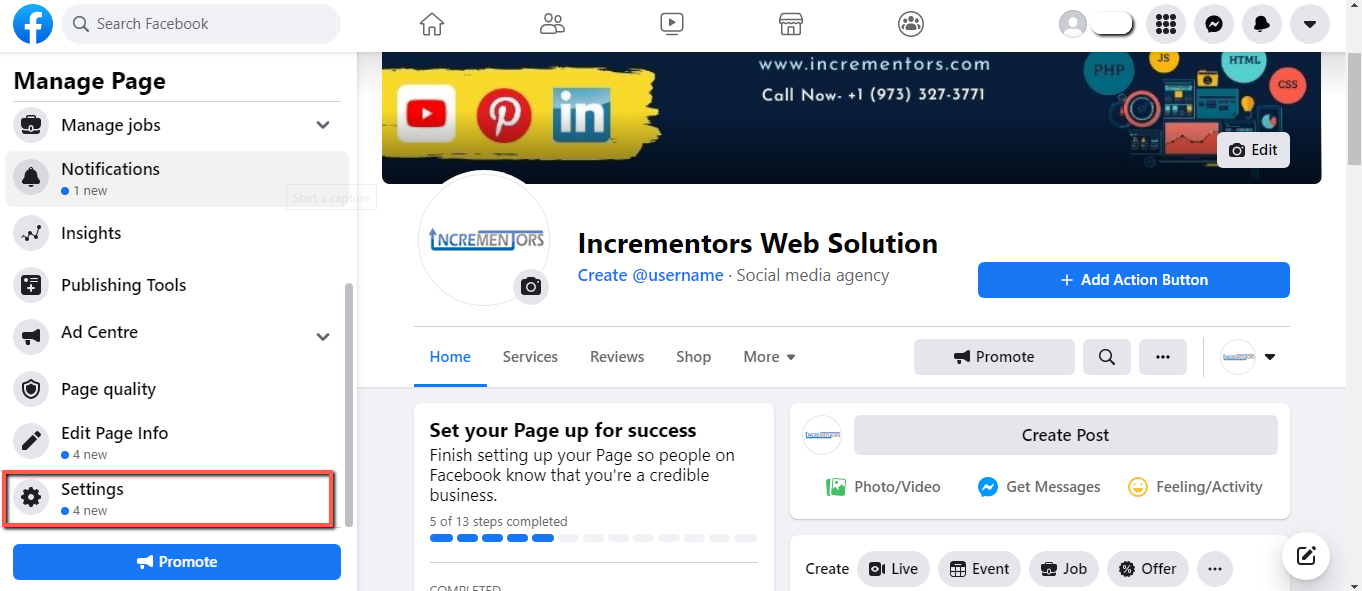This screenshot has height=591, width=1362.
Task: Open the Facebook menu grid icon
Action: pos(1165,24)
